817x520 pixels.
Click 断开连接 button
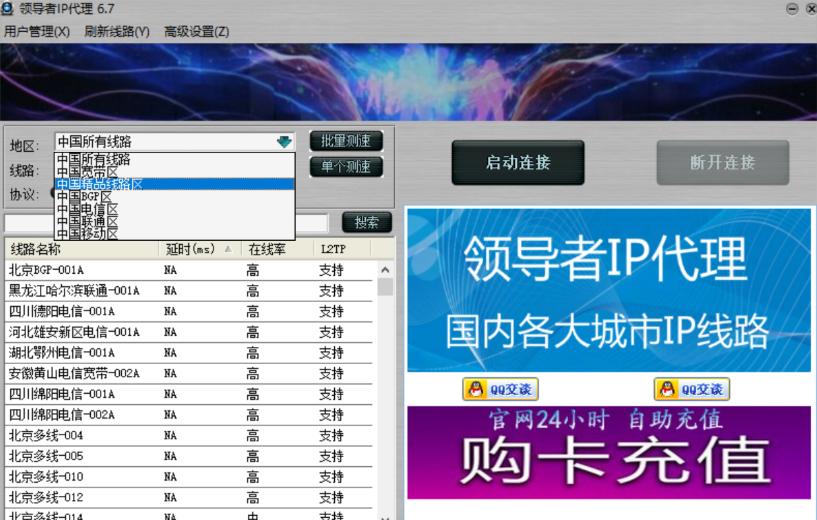point(723,163)
